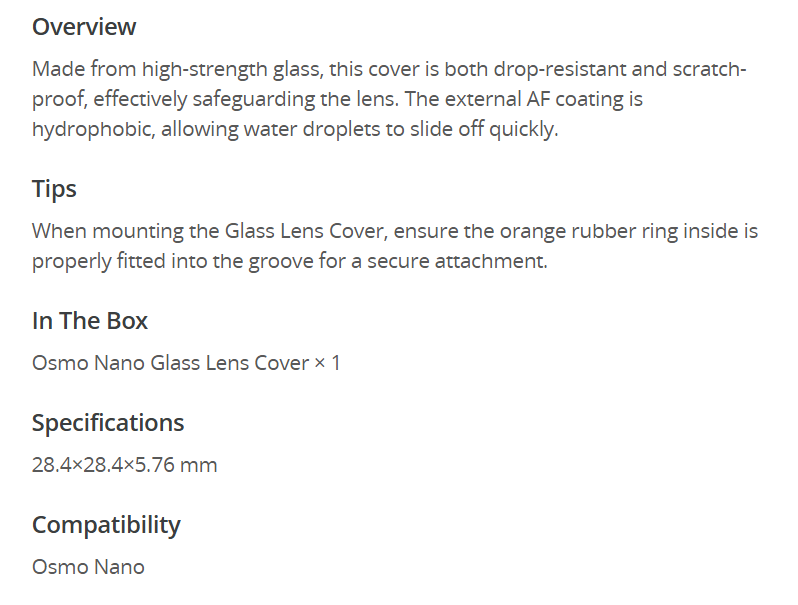
Task: Click the Tips section heading
Action: coord(54,189)
